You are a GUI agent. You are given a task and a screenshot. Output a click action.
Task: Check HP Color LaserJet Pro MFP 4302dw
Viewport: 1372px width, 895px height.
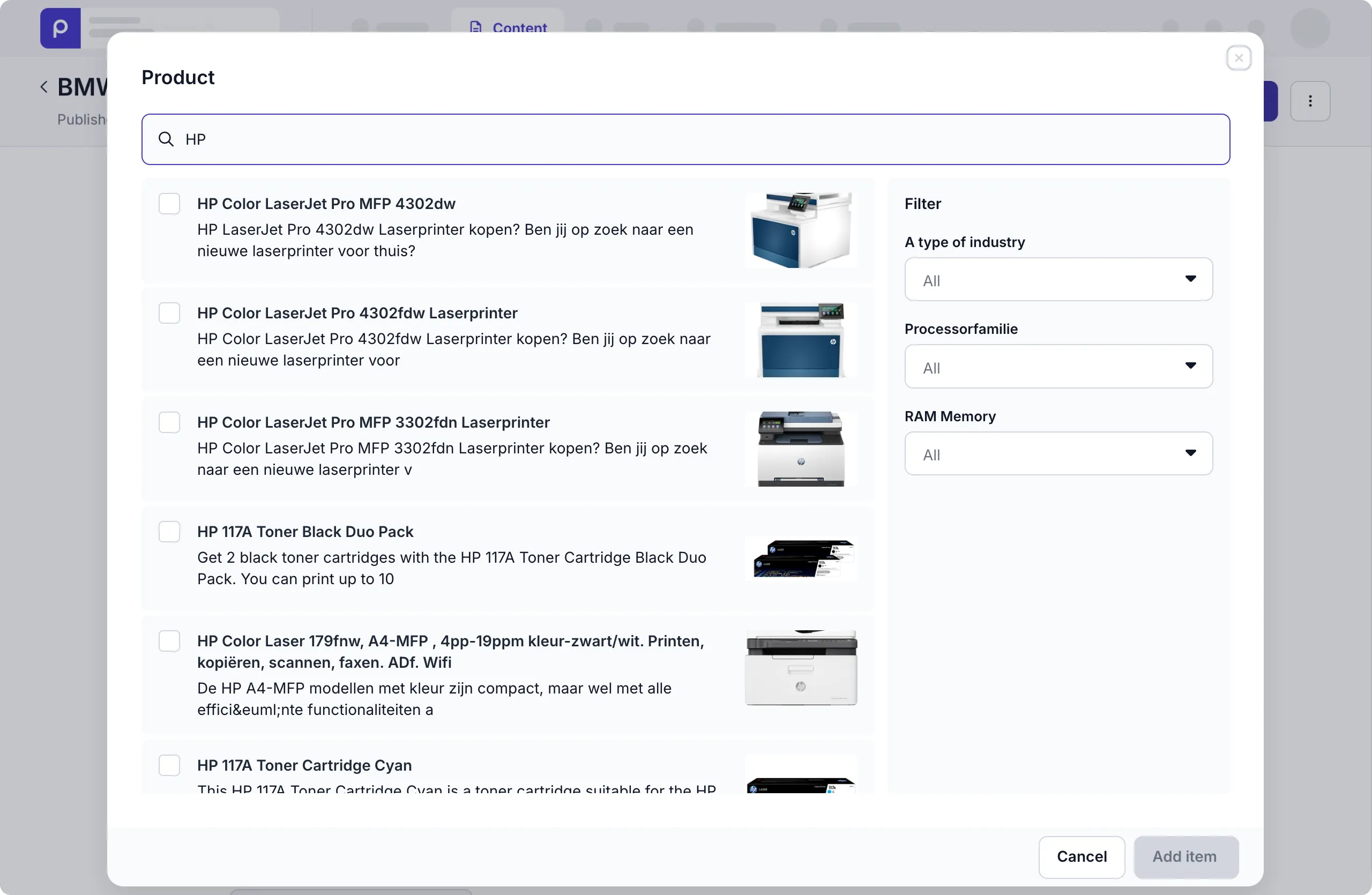pos(169,204)
